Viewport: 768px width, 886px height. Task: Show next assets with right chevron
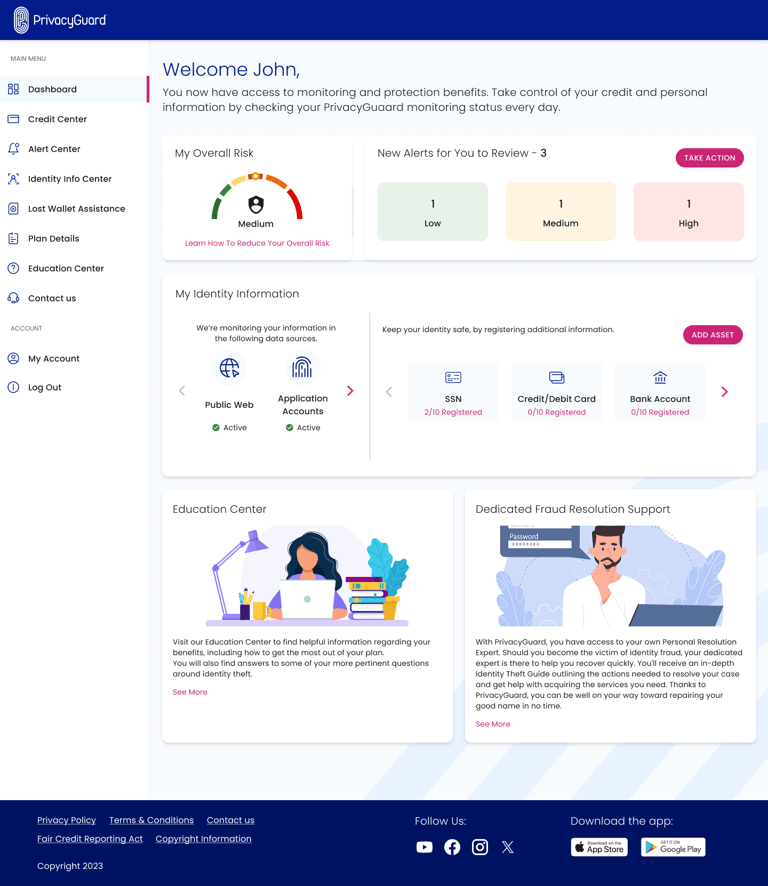[724, 392]
